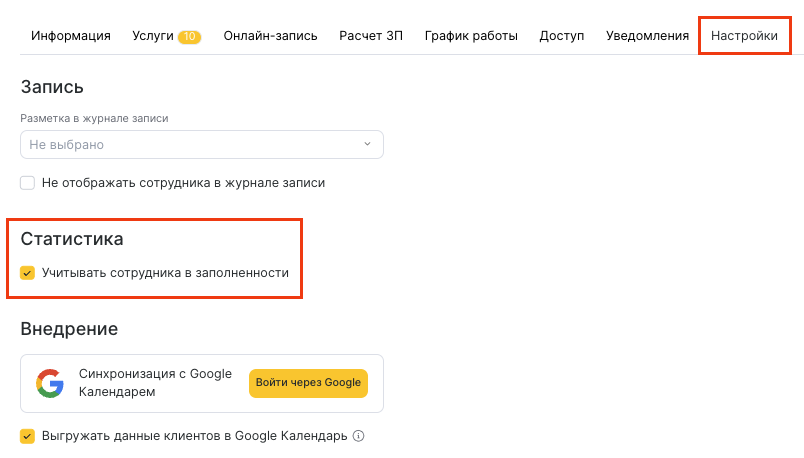Click the Внедрение section heading

pos(69,328)
